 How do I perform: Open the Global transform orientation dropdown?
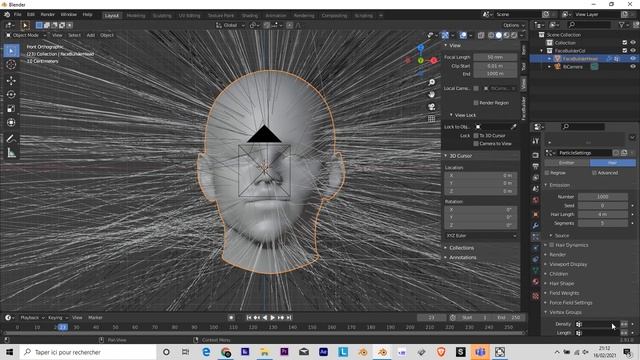pyautogui.click(x=230, y=25)
